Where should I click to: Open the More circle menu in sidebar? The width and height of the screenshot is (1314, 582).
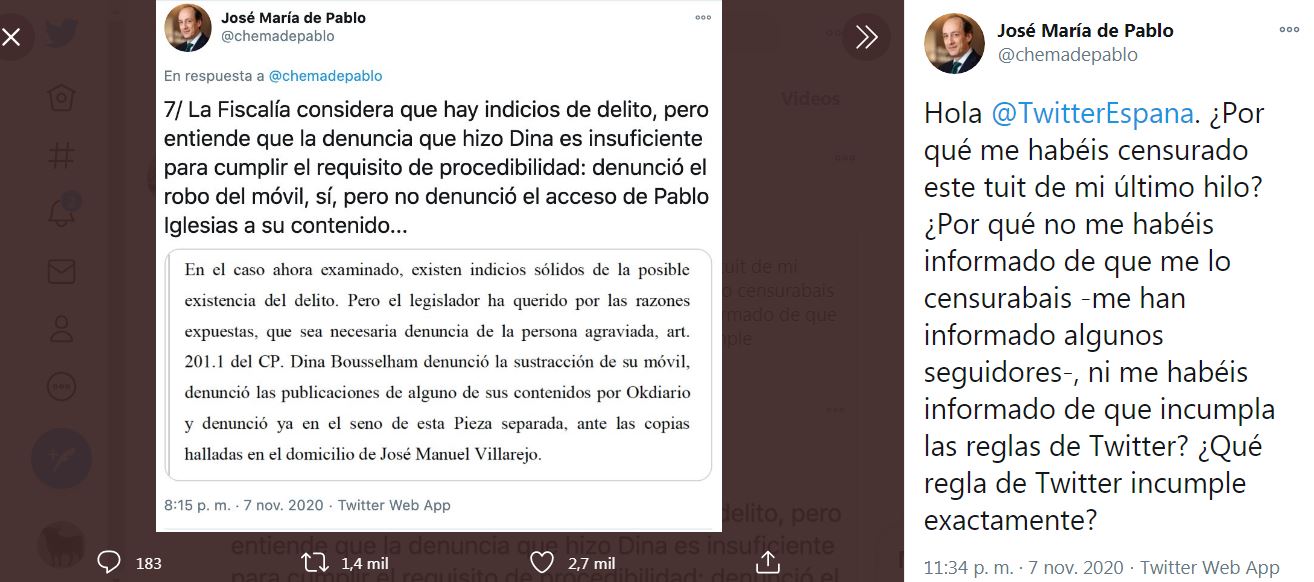pyautogui.click(x=62, y=386)
